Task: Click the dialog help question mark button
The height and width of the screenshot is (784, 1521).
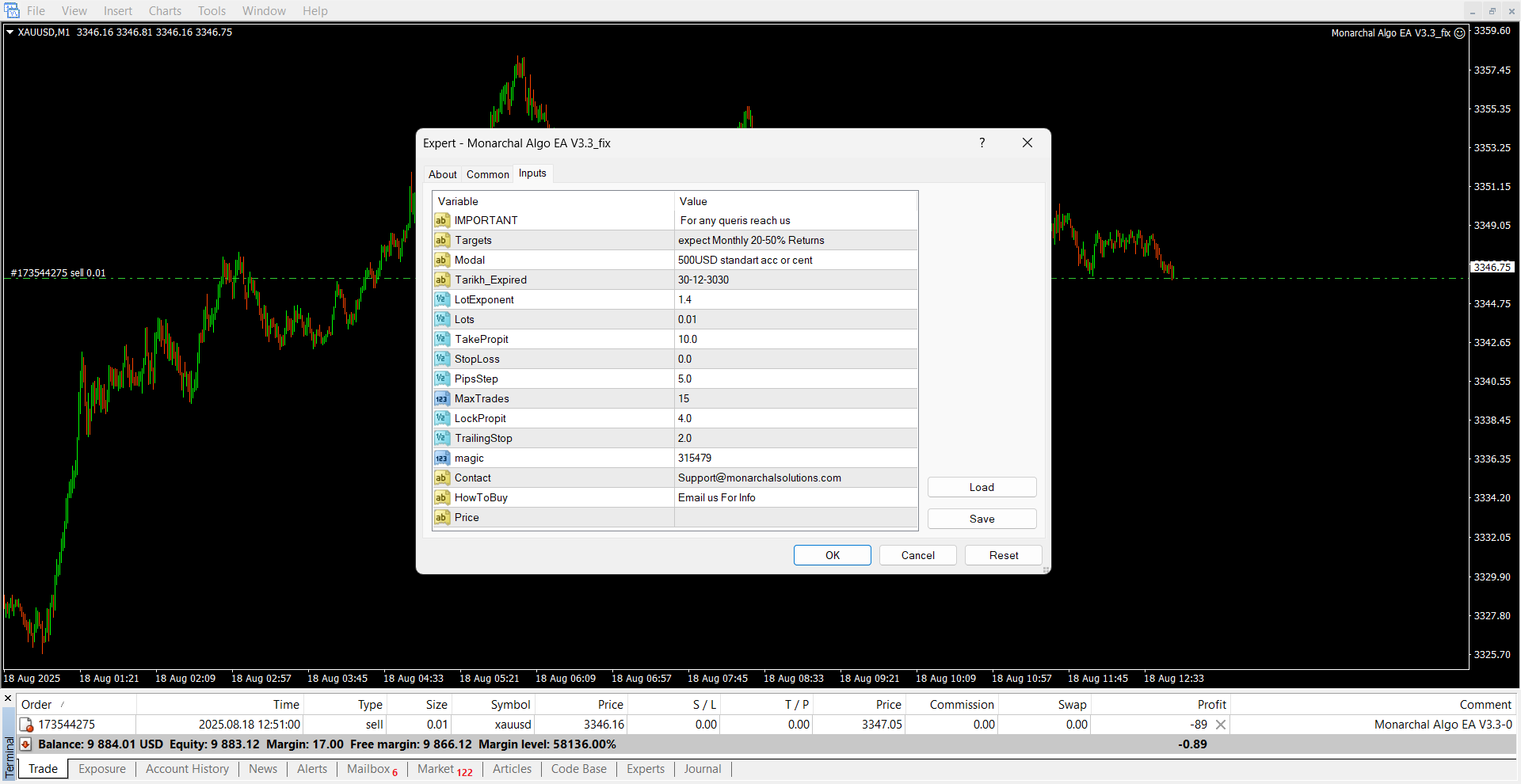Action: [x=982, y=143]
